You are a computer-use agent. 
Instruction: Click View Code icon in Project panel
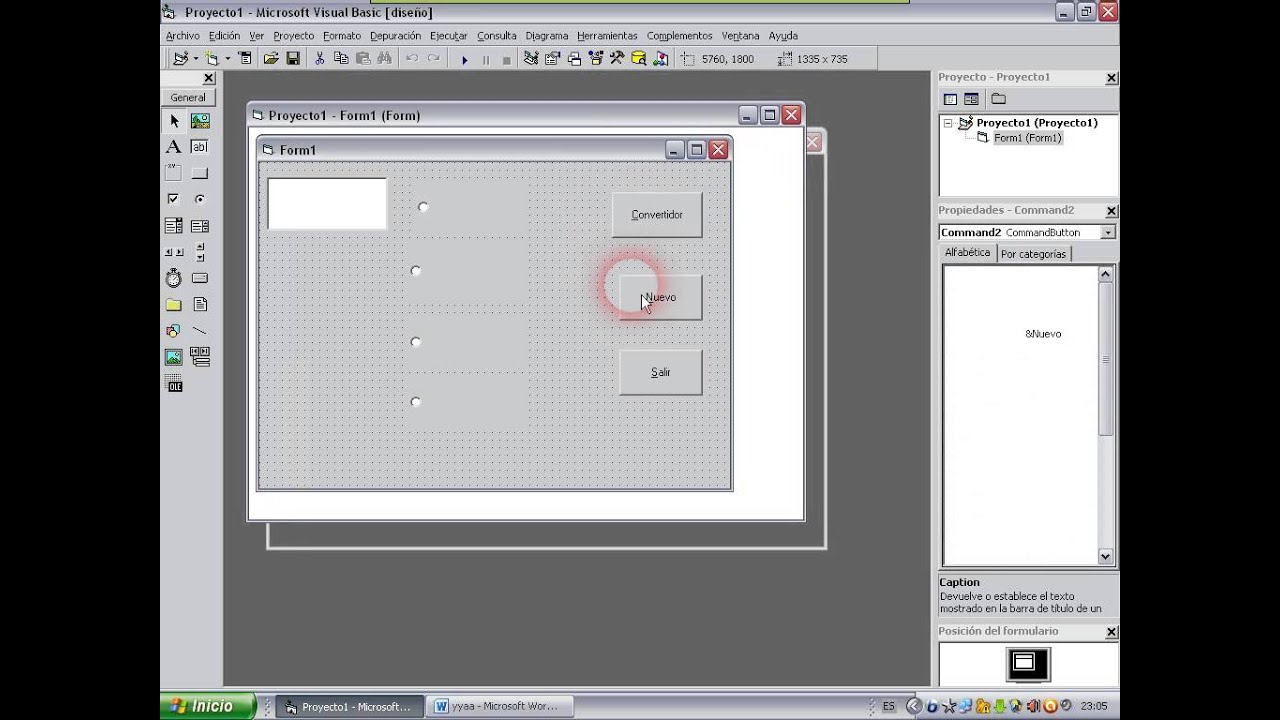click(x=950, y=99)
